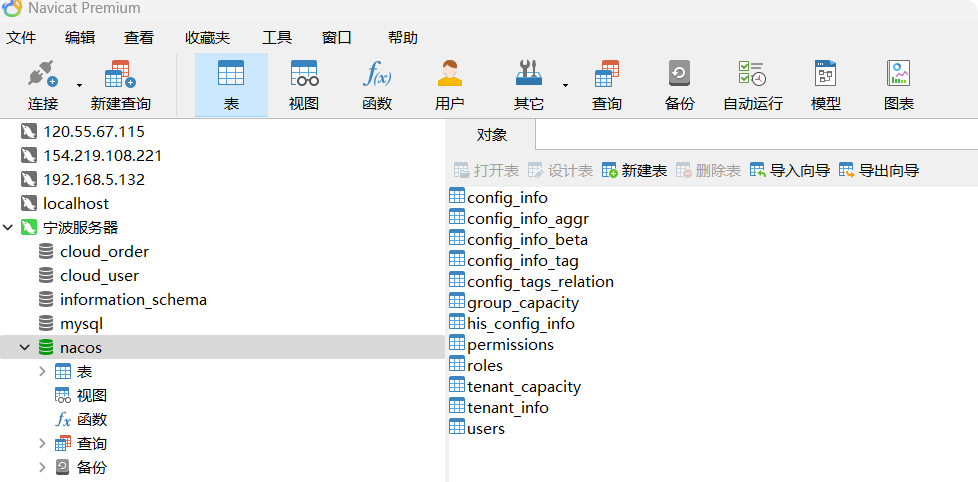Open the 查询 toolbar item
This screenshot has height=482, width=978.
pyautogui.click(x=607, y=85)
